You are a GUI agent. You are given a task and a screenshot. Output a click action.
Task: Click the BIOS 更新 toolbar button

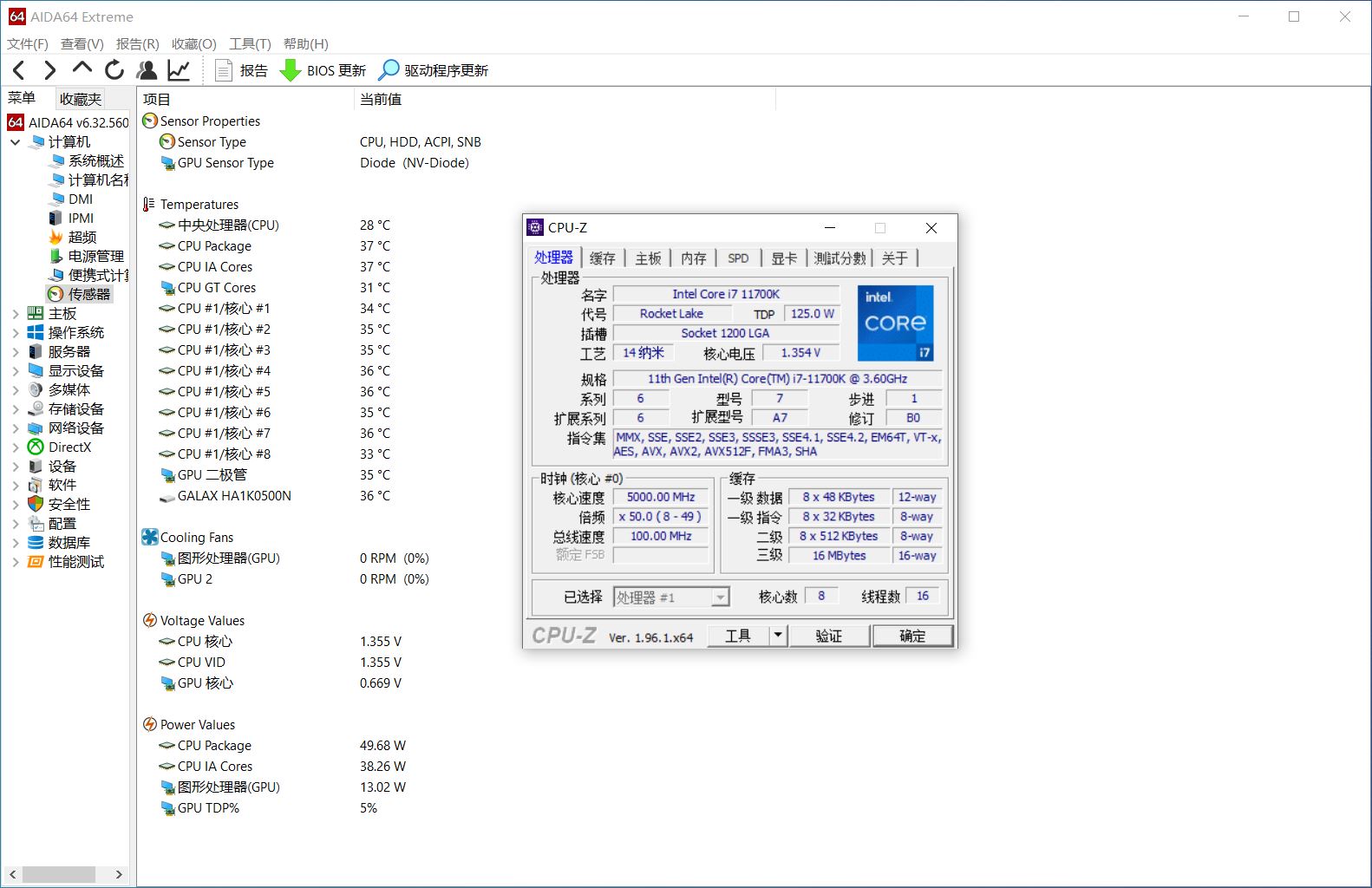[323, 70]
